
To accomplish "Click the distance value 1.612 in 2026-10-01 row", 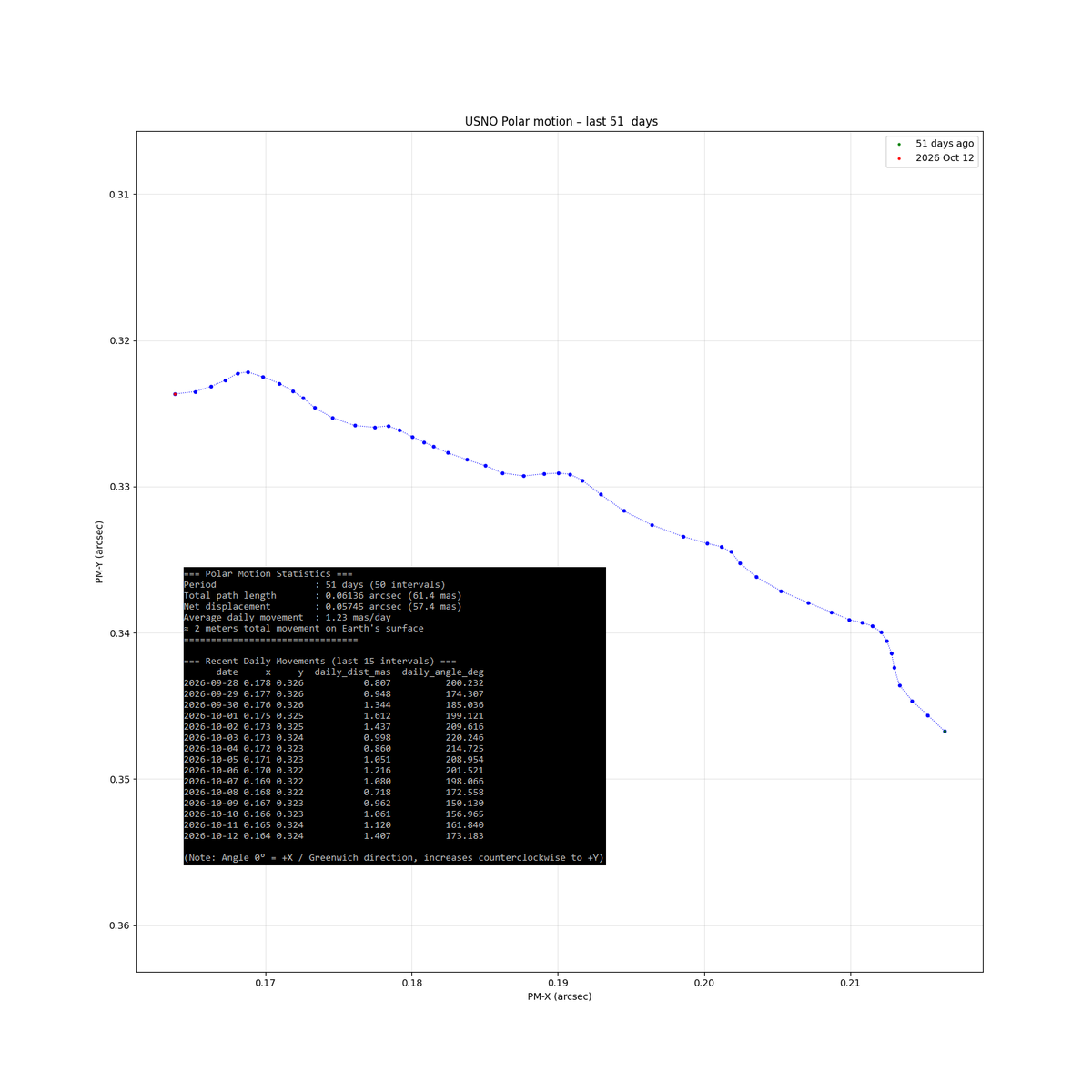I will tap(378, 716).
